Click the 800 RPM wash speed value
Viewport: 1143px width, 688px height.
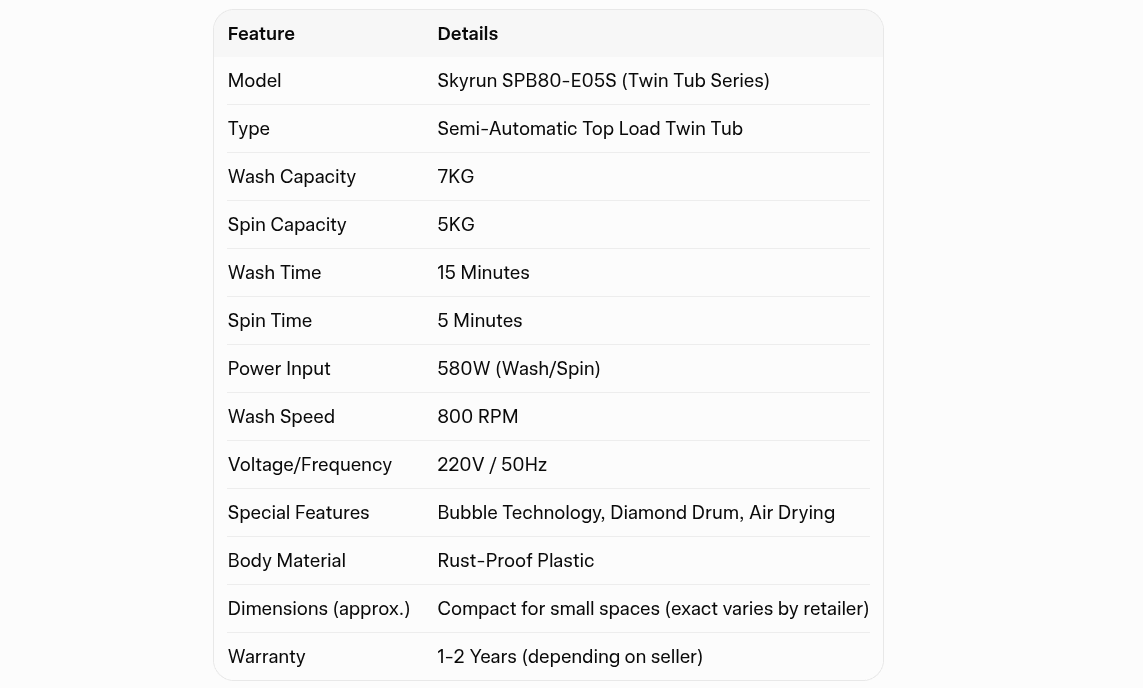coord(477,417)
